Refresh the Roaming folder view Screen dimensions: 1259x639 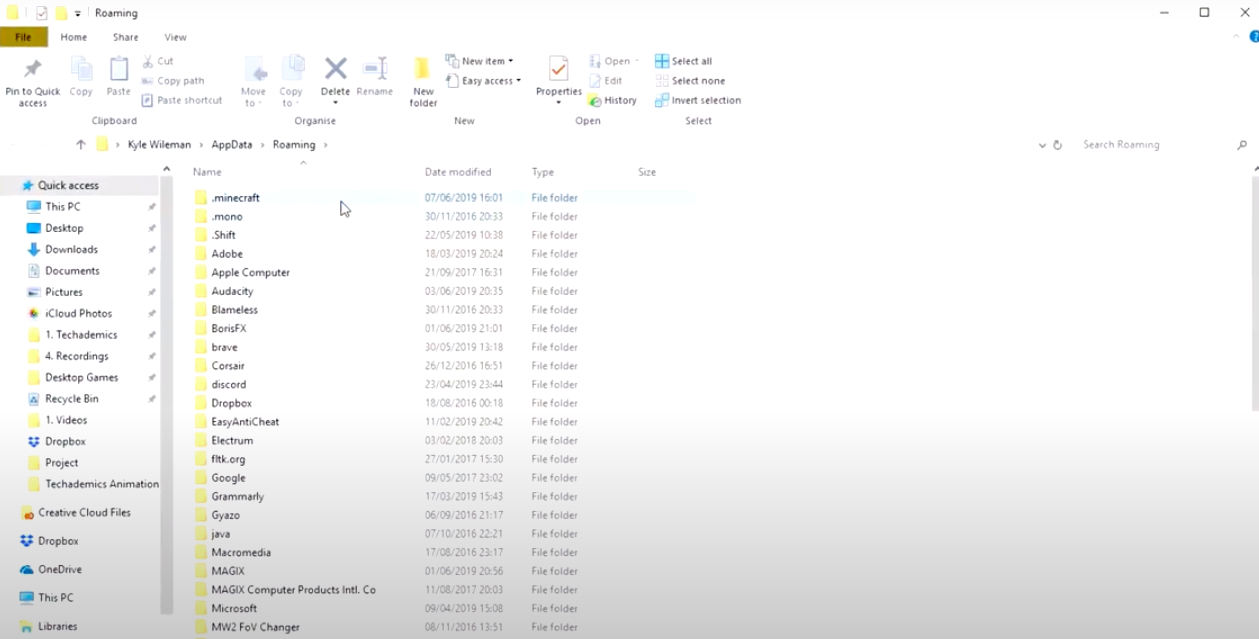tap(1057, 145)
